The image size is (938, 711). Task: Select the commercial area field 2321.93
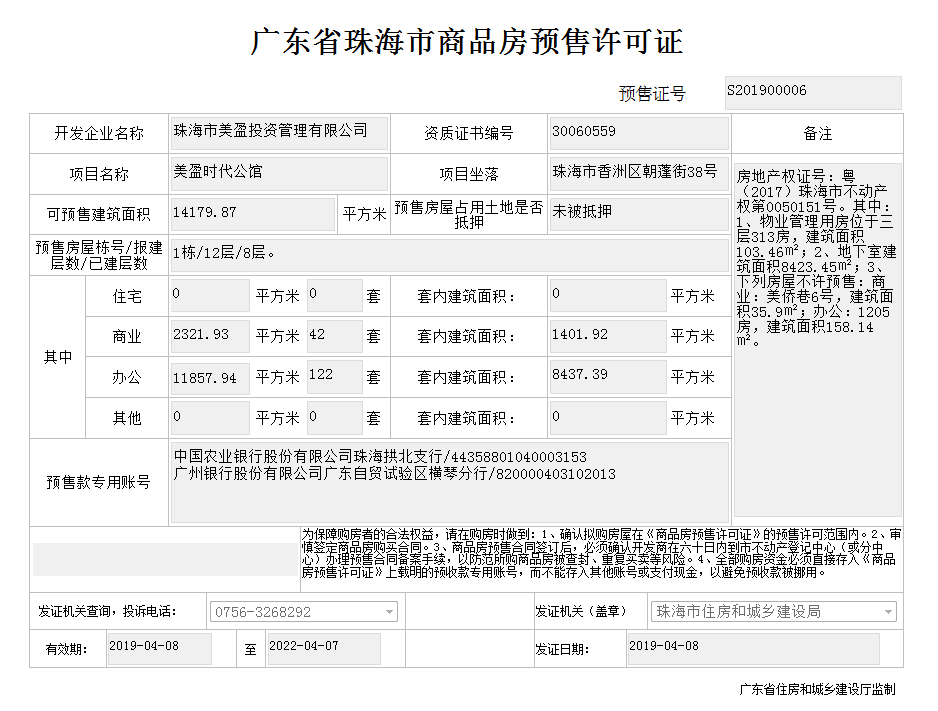pyautogui.click(x=210, y=337)
